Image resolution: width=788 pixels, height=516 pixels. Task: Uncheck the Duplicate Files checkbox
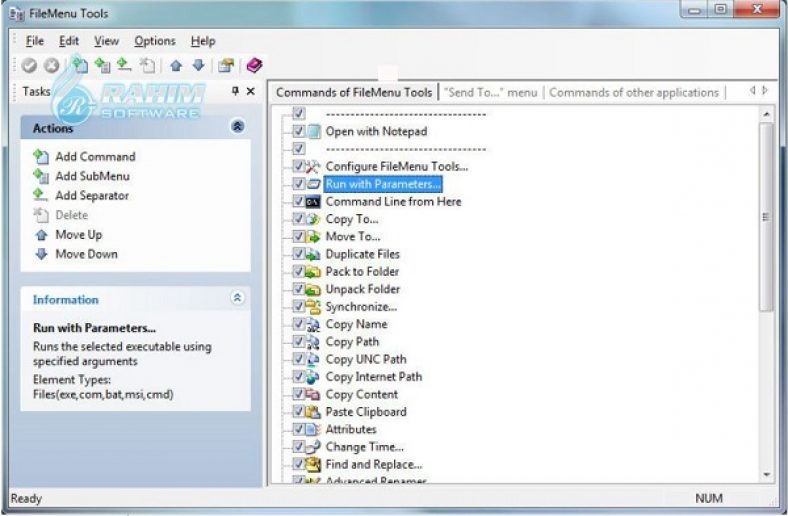click(x=299, y=254)
